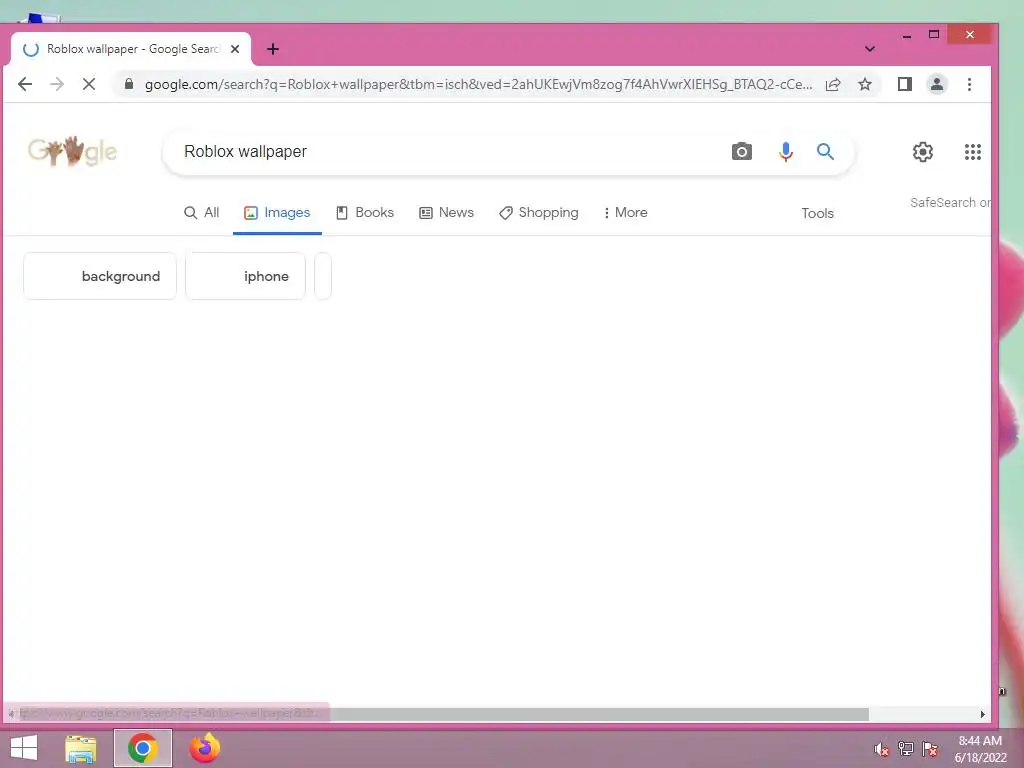The width and height of the screenshot is (1024, 768).
Task: Switch to the Books tab
Action: pos(365,212)
